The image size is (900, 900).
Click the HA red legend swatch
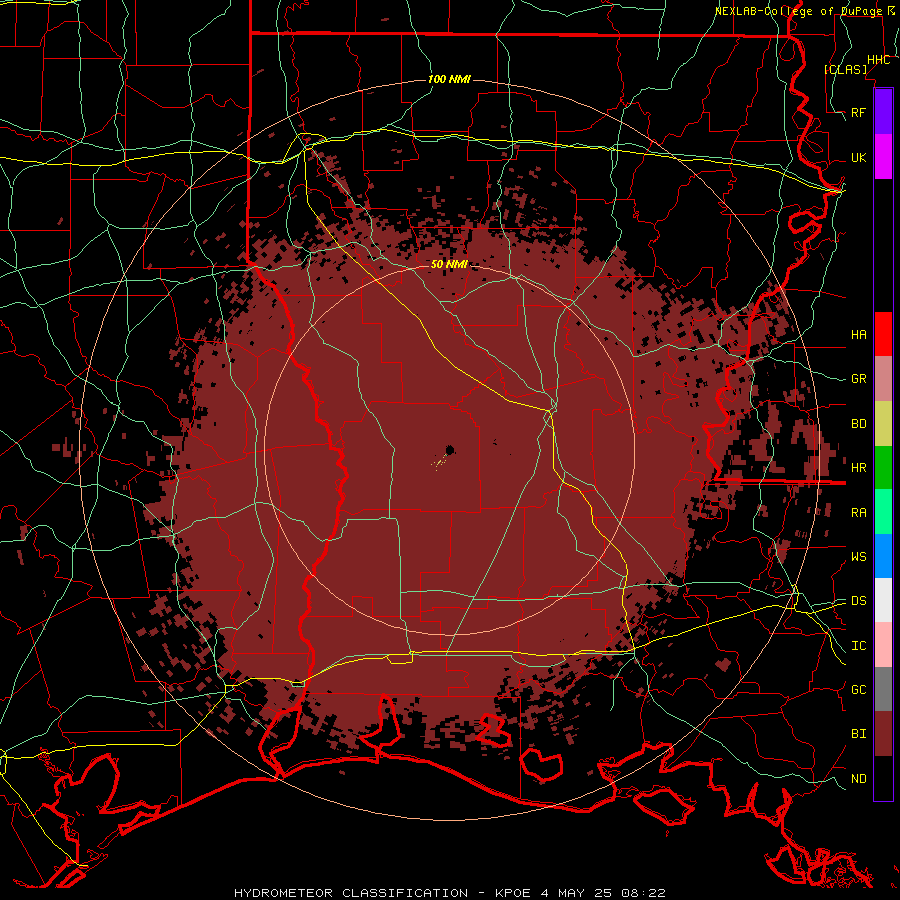[x=883, y=334]
